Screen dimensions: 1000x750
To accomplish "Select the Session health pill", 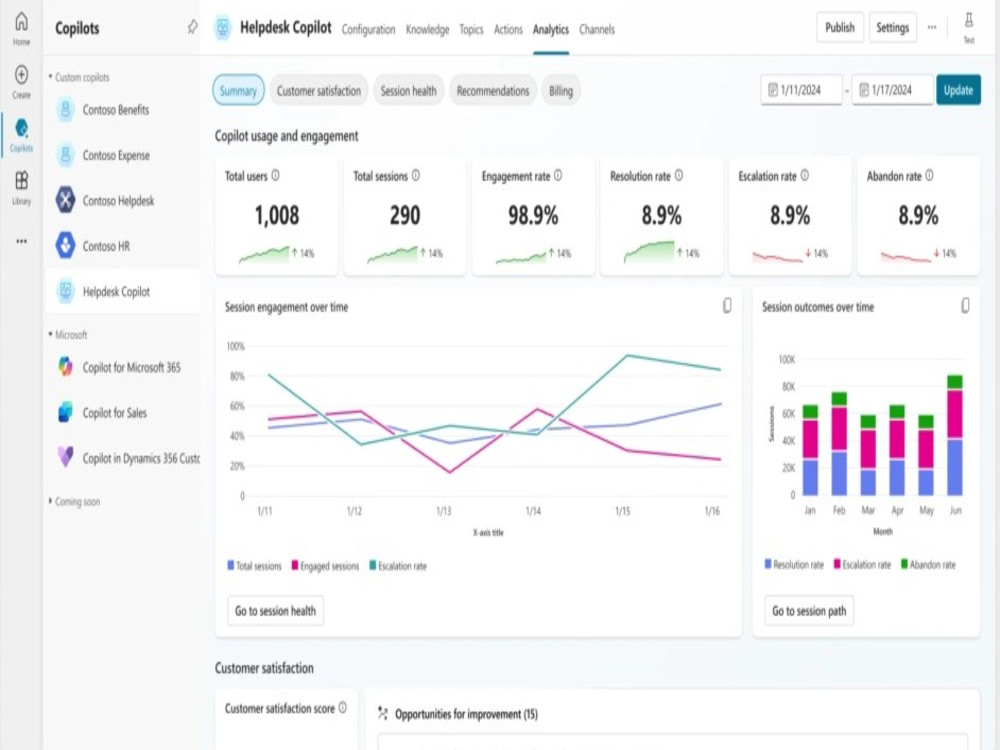I will [408, 91].
